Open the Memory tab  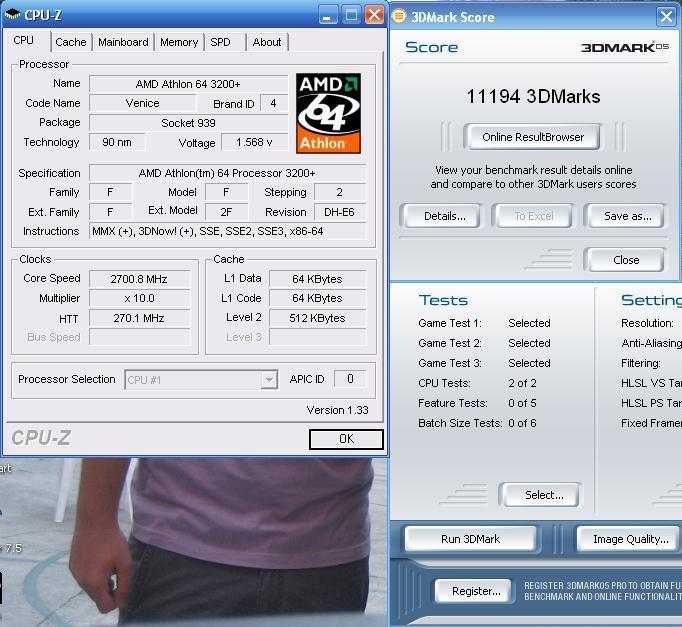point(179,42)
